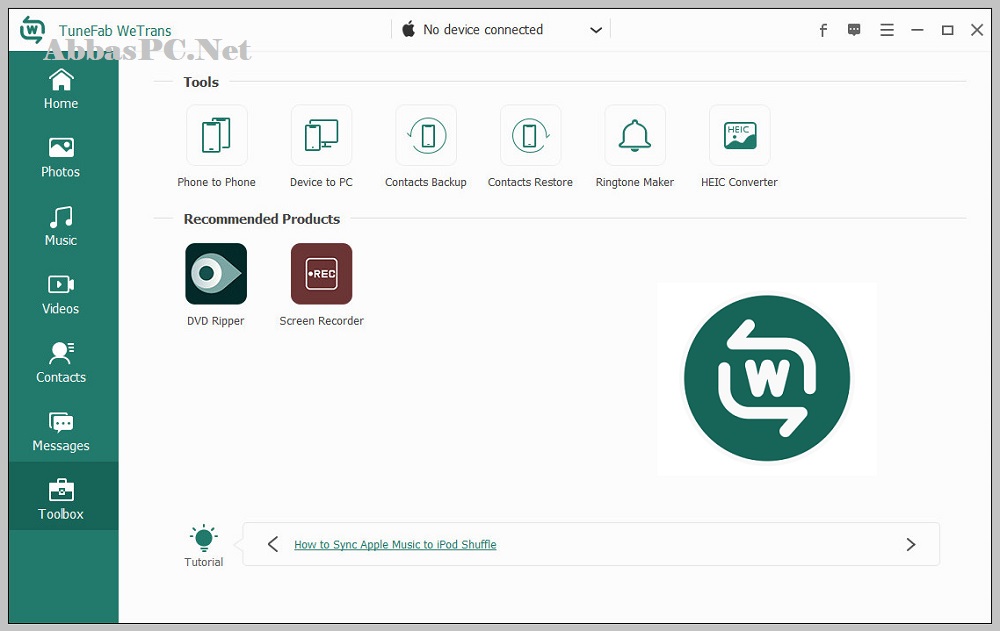Open 'How to Sync Apple Music to iPod Shuffle' link
Screen dimensions: 1000x631
tap(395, 544)
